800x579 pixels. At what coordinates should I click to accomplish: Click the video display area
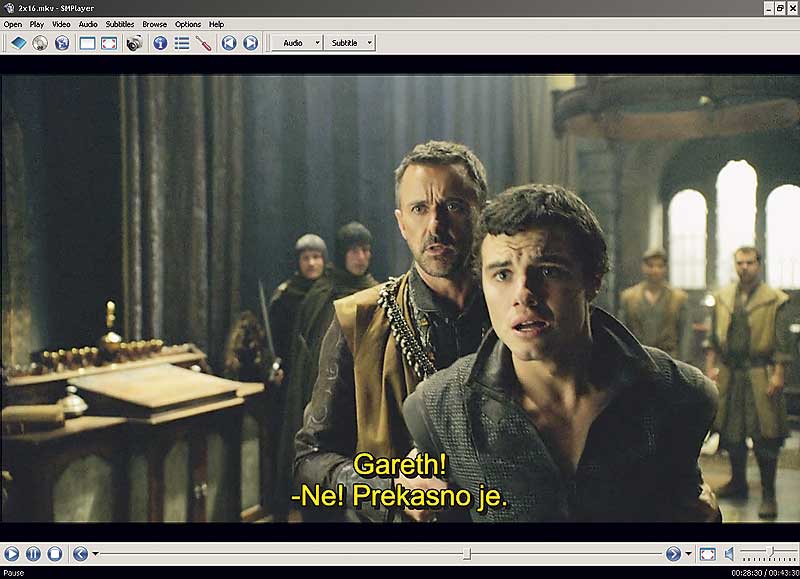pos(400,298)
